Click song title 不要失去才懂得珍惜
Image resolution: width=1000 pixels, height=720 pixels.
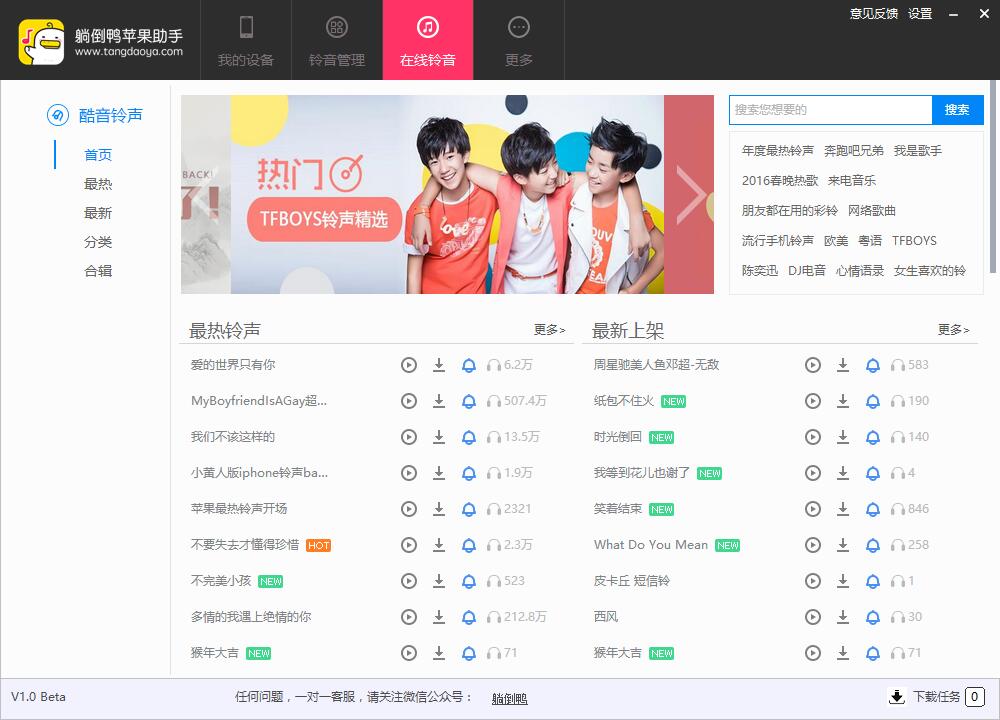coord(245,545)
